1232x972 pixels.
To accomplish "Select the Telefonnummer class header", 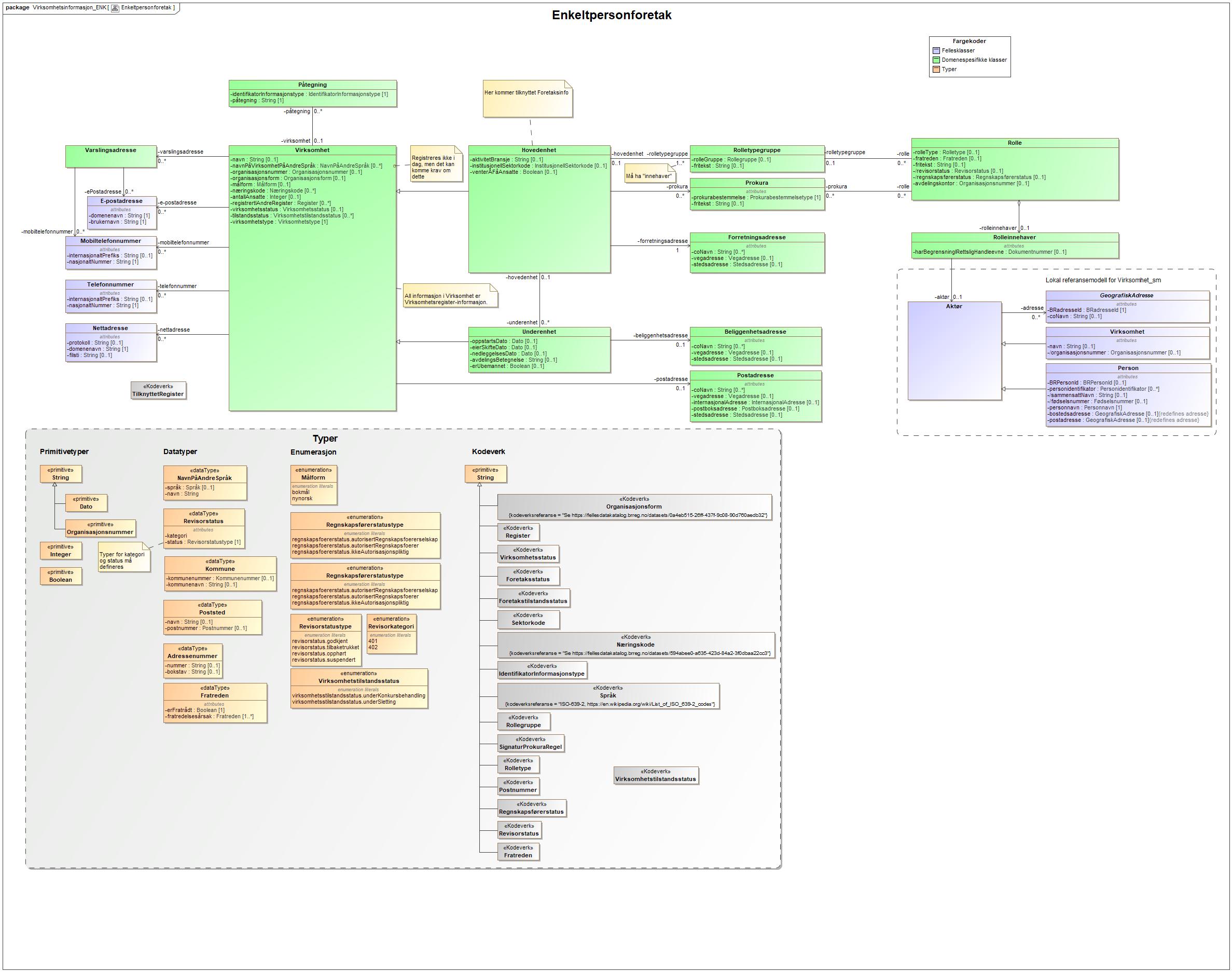I will [x=110, y=284].
